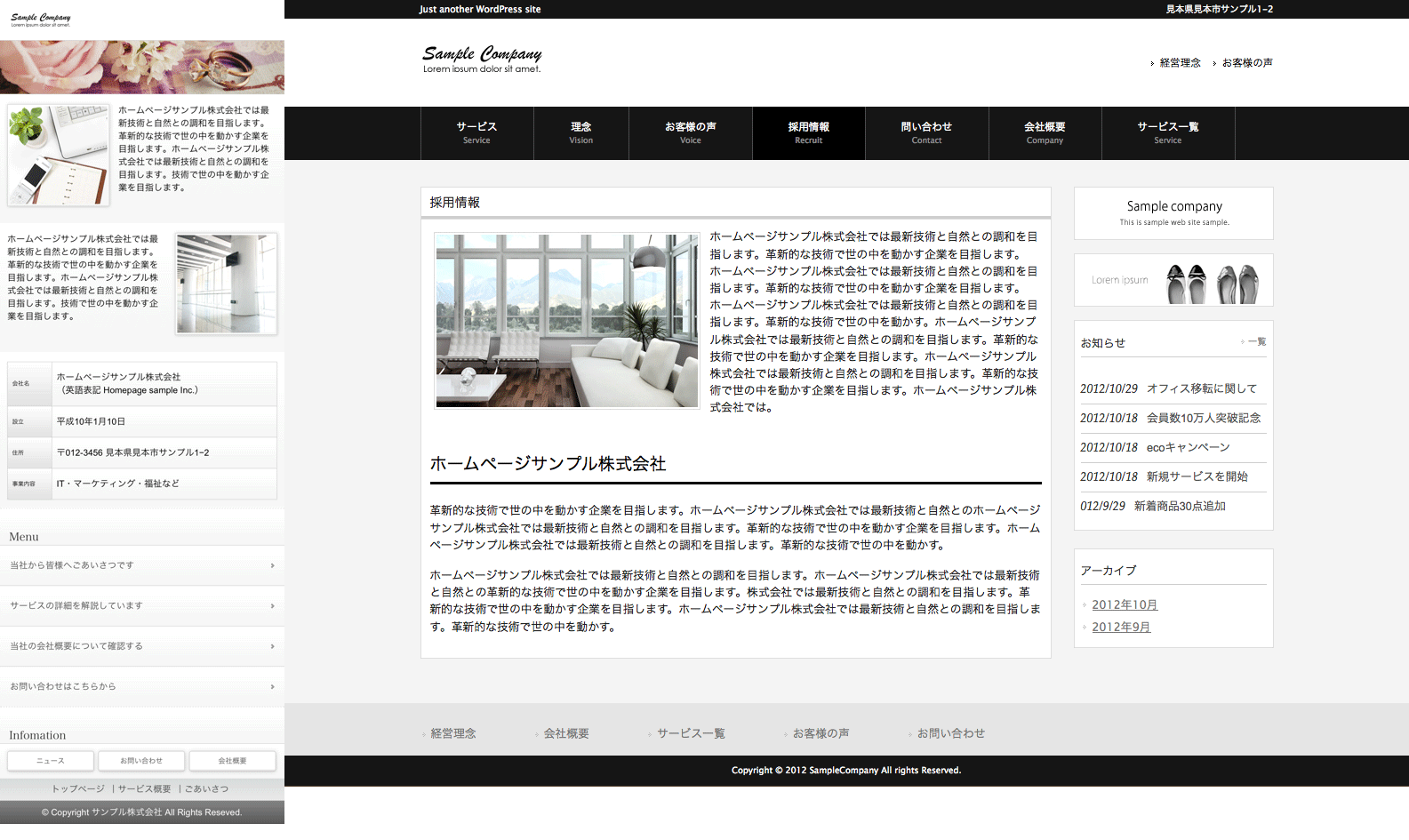Image resolution: width=1409 pixels, height=840 pixels.
Task: Expand サービスの詳細を解説しています menu row
Action: pos(142,606)
